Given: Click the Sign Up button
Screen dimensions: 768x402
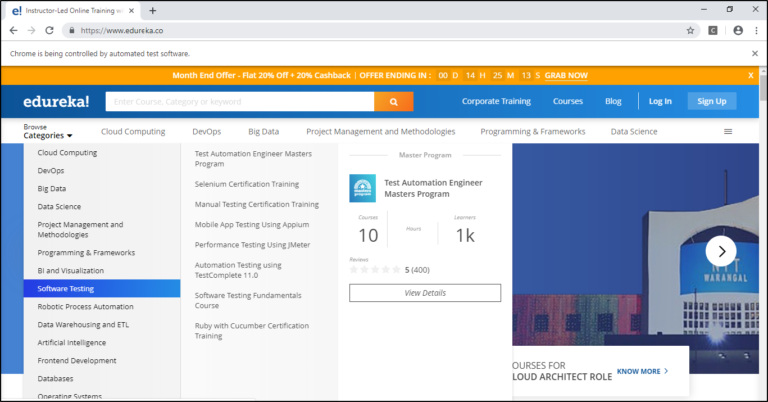Looking at the screenshot, I should point(711,101).
